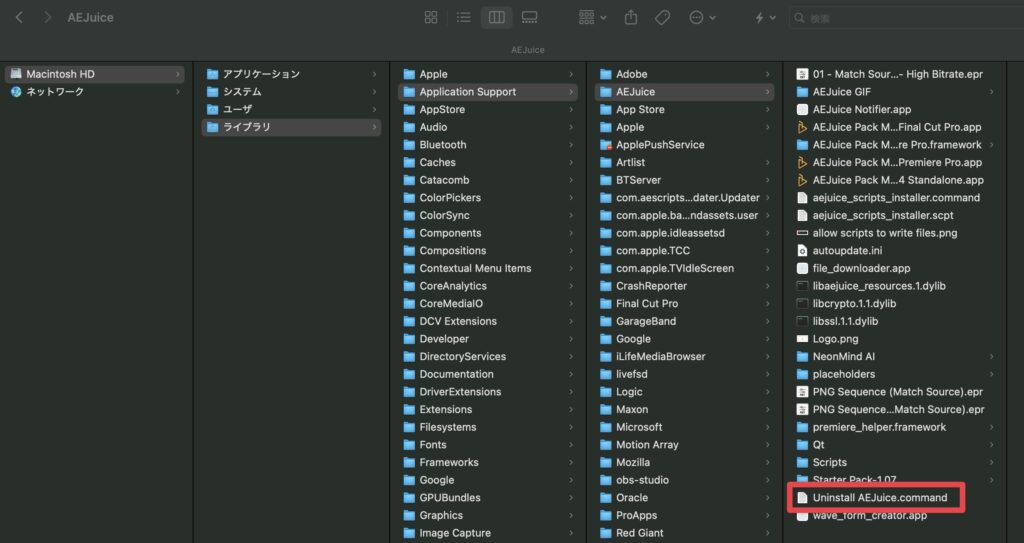Open the Final Cut Pro folder icon
This screenshot has width=1024, height=543.
606,303
